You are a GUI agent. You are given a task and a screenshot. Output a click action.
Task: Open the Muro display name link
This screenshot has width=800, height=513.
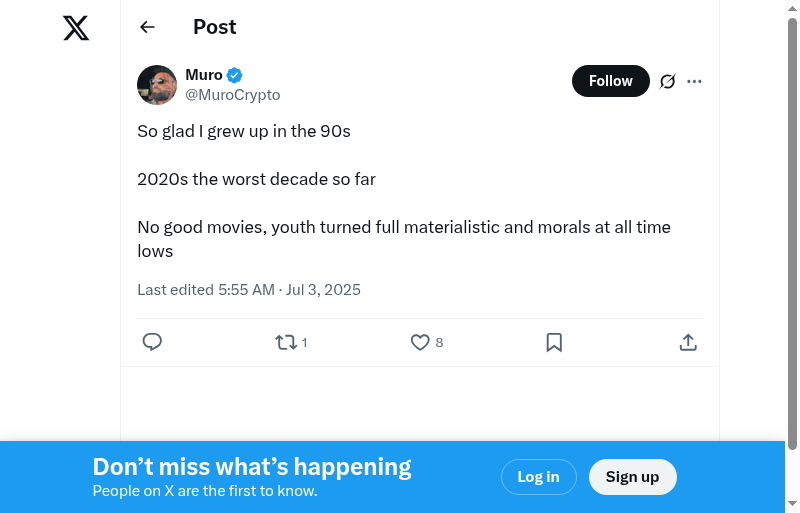pyautogui.click(x=204, y=75)
